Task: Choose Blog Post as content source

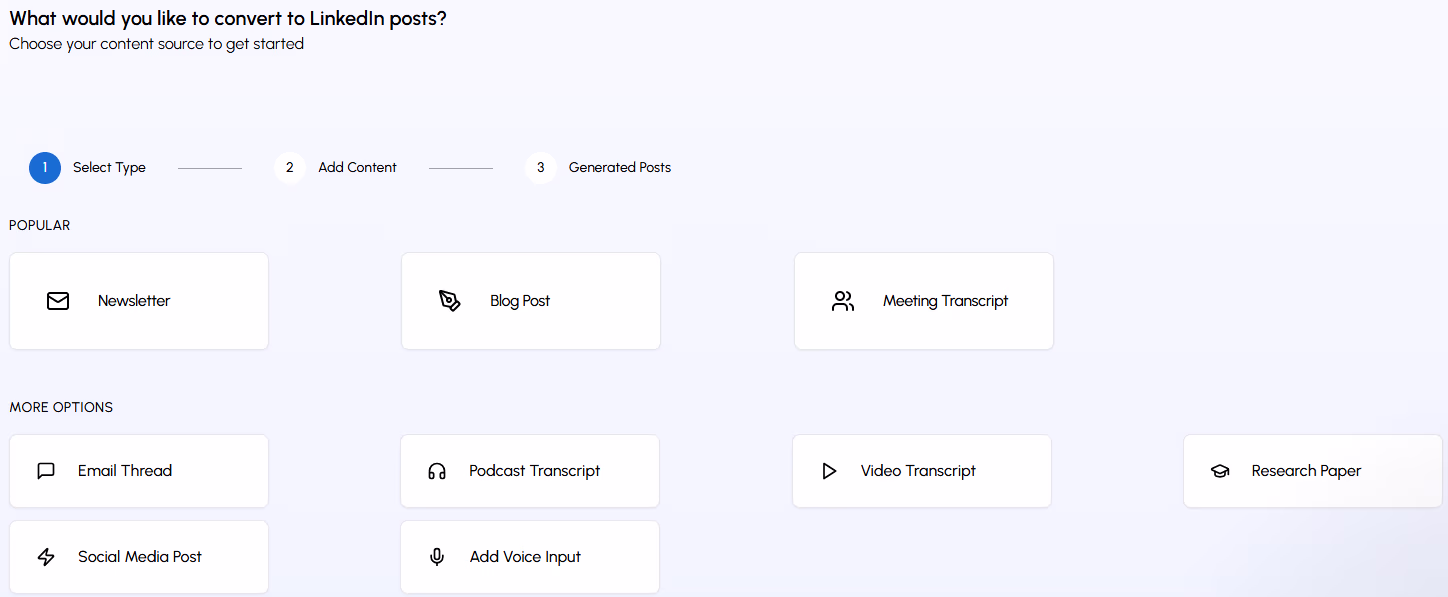Action: [530, 300]
